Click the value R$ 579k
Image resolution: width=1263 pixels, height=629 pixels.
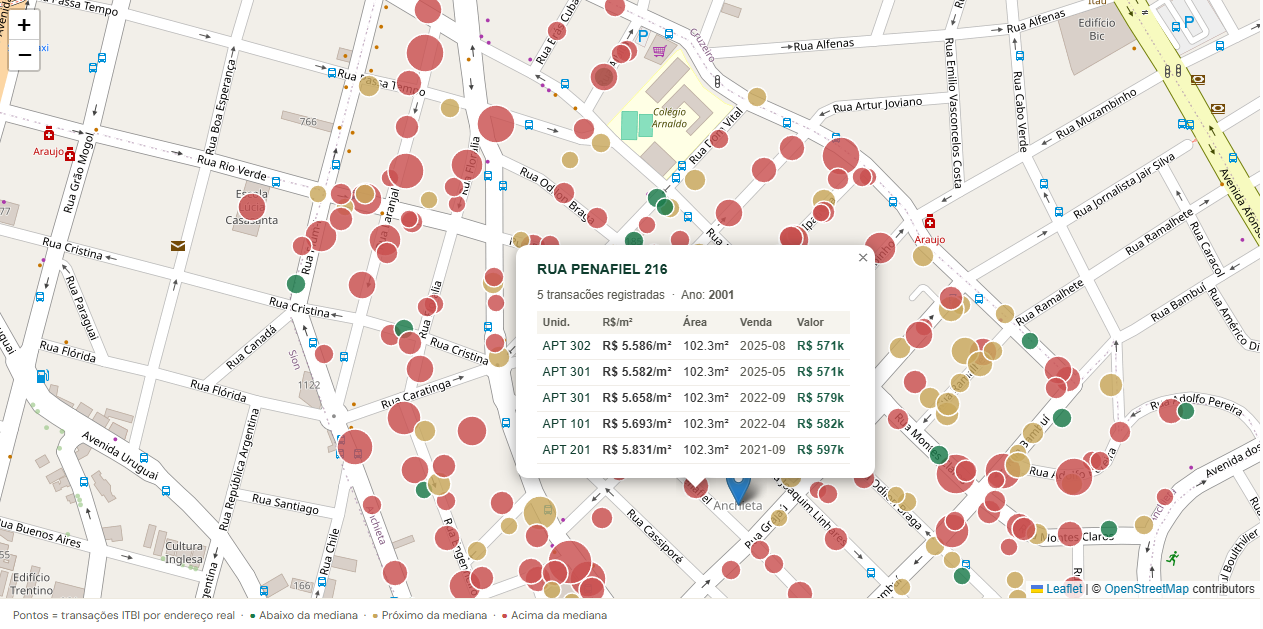click(821, 398)
